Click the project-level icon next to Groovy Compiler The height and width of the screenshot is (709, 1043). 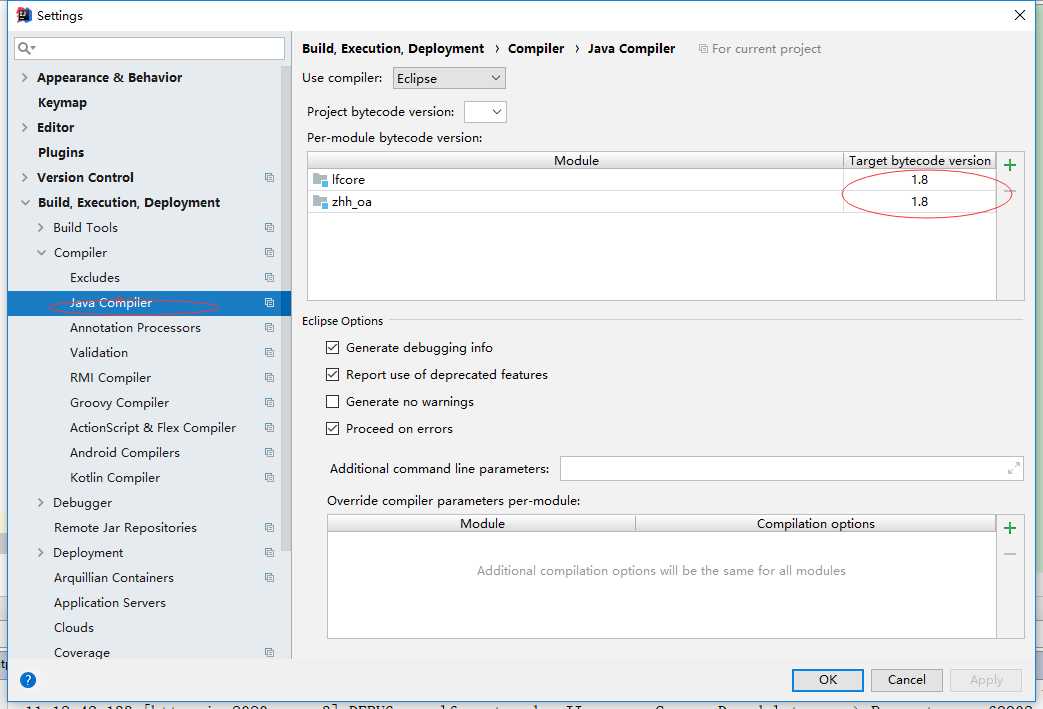tap(269, 402)
